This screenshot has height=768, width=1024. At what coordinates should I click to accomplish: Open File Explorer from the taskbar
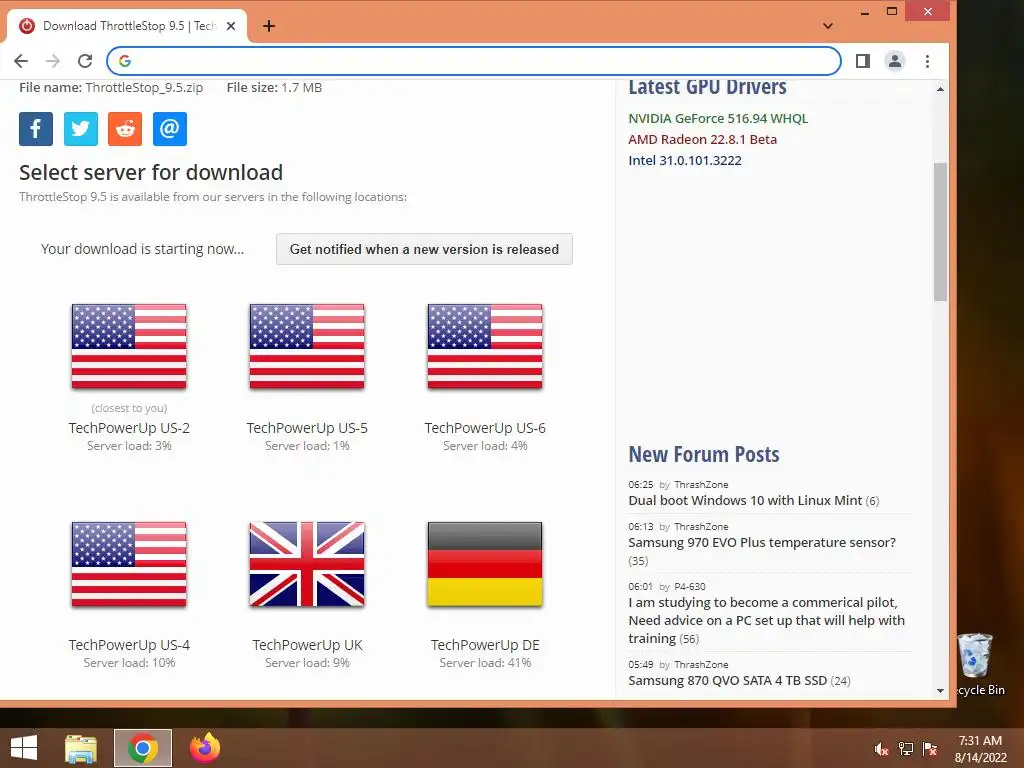click(x=81, y=748)
